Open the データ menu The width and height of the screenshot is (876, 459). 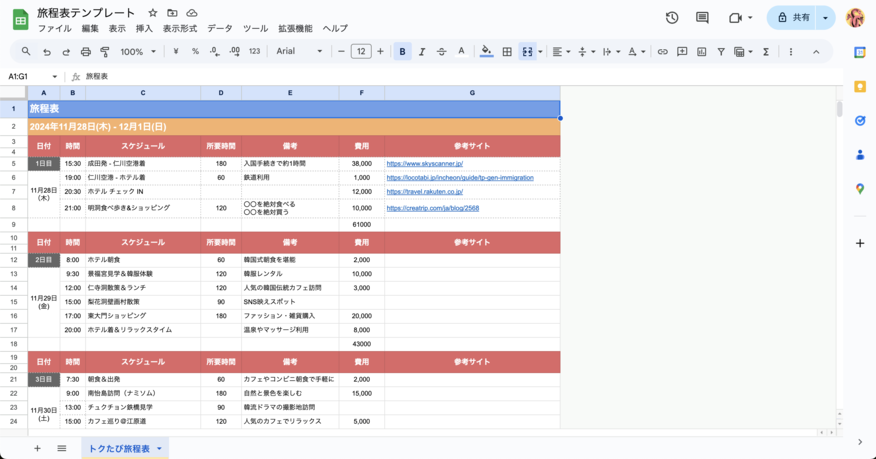click(x=219, y=29)
